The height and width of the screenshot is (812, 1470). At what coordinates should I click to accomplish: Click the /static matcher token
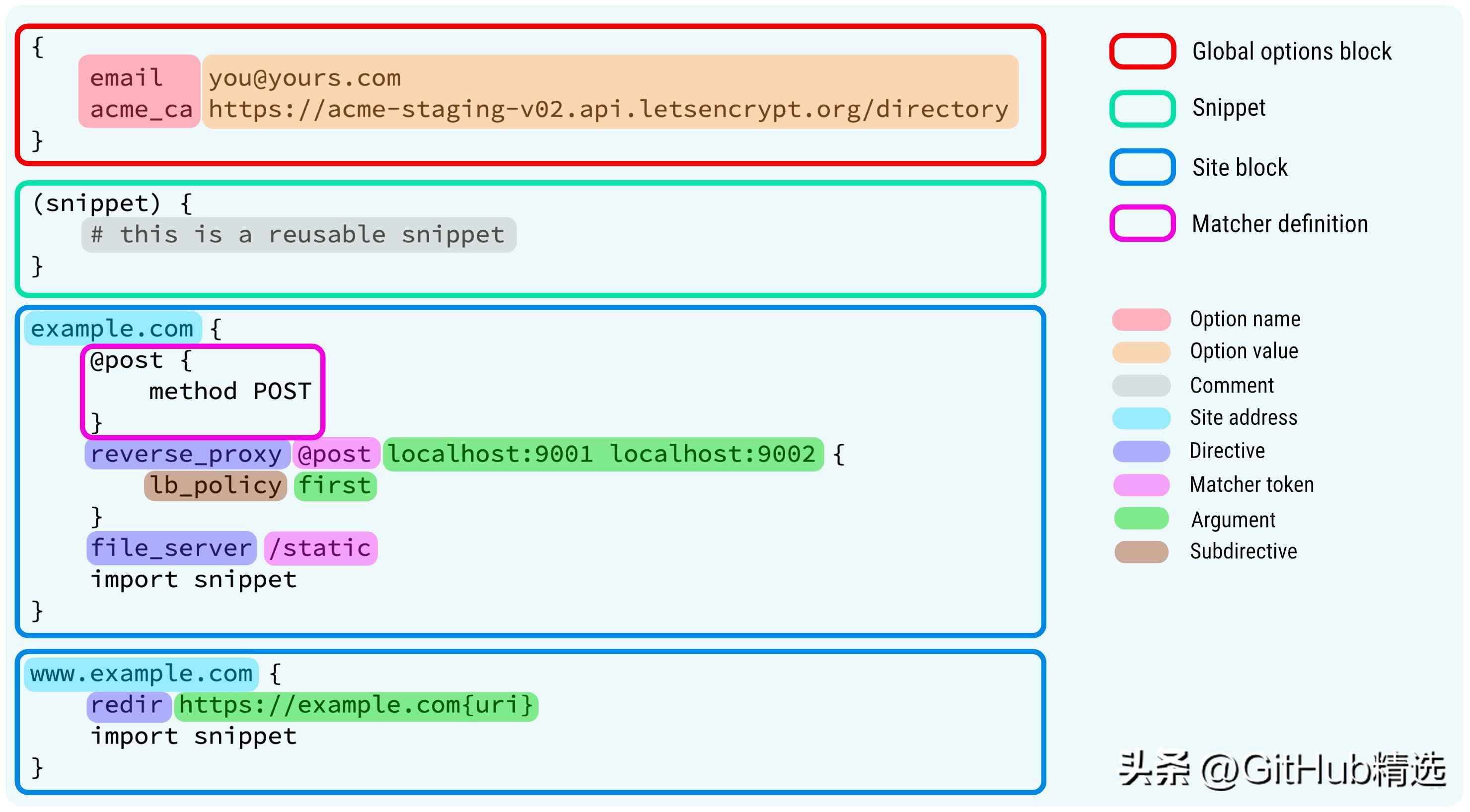point(320,548)
